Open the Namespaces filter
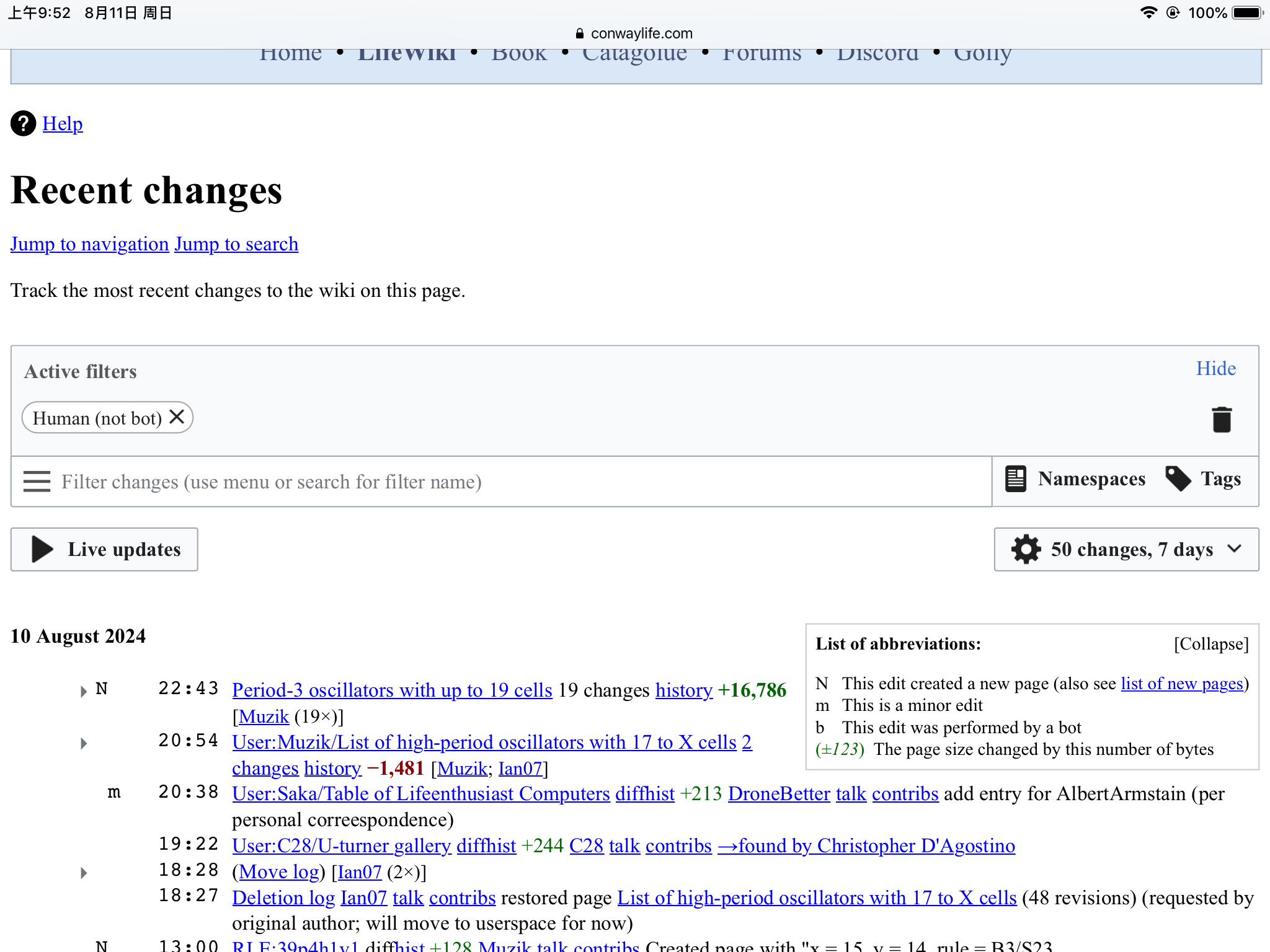 click(x=1075, y=479)
